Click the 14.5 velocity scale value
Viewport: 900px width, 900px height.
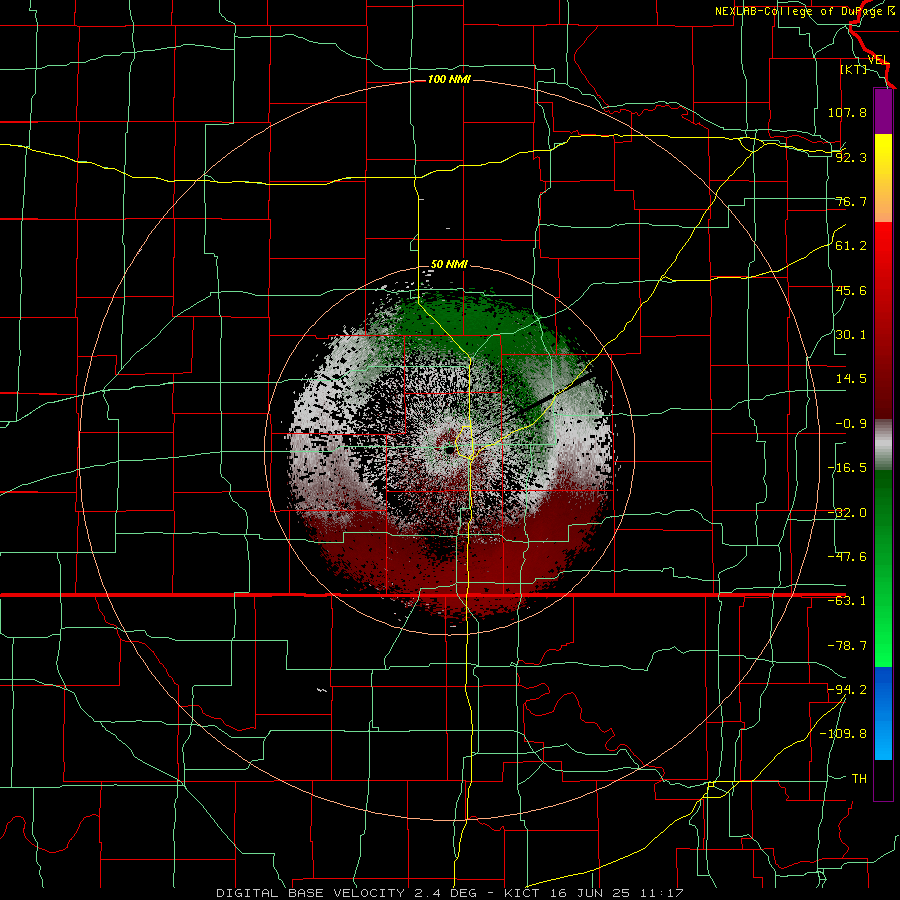[x=851, y=379]
